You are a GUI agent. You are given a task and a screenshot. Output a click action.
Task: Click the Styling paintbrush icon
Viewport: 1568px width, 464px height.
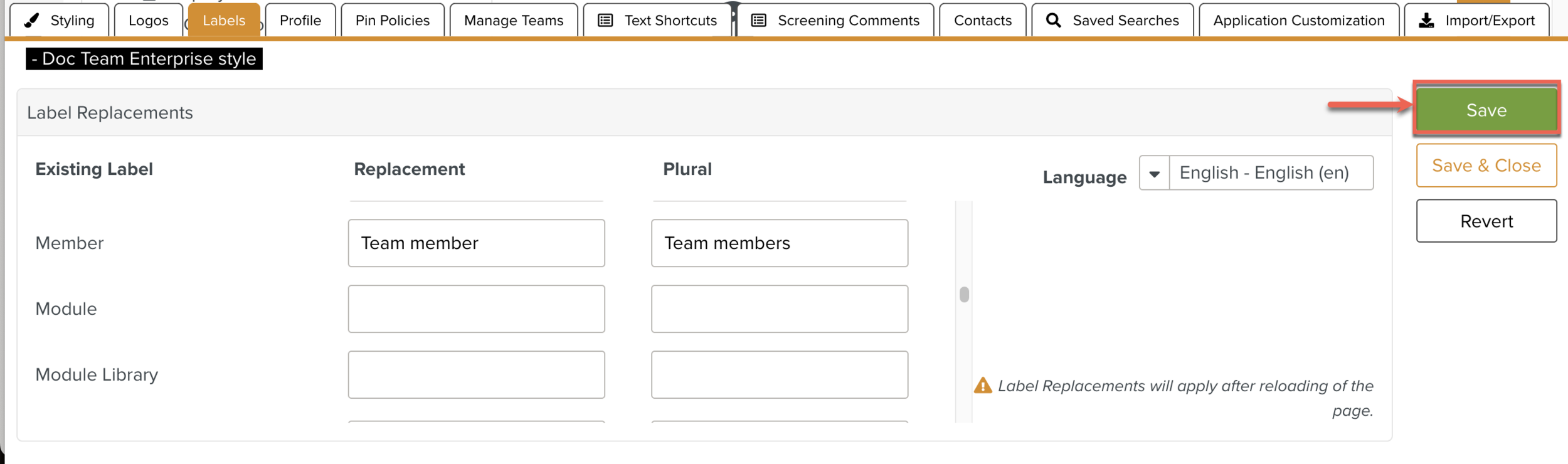(31, 21)
